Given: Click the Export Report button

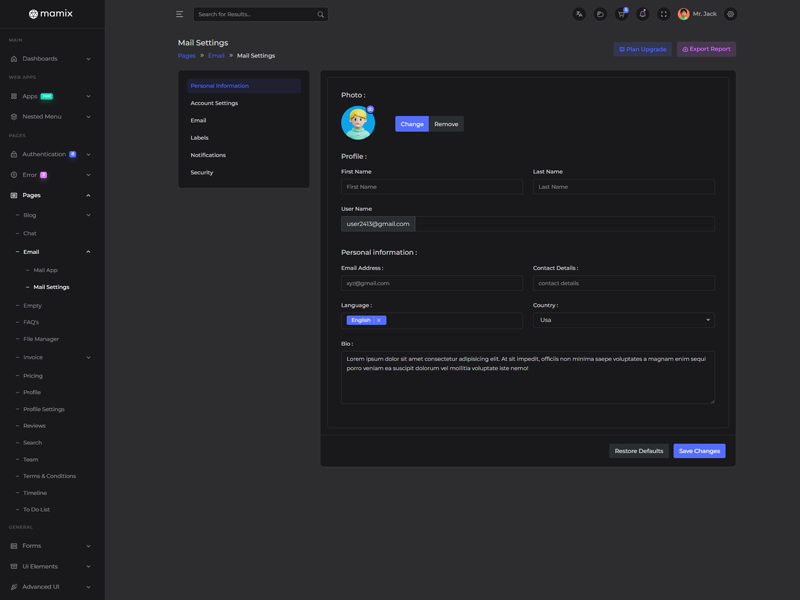Looking at the screenshot, I should tap(706, 49).
